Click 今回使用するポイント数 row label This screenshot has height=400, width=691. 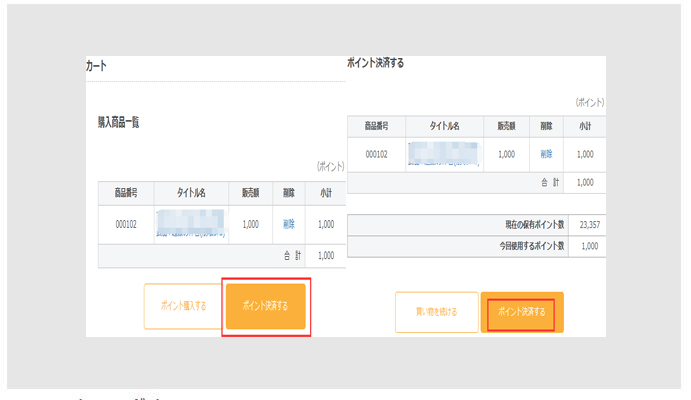point(532,246)
